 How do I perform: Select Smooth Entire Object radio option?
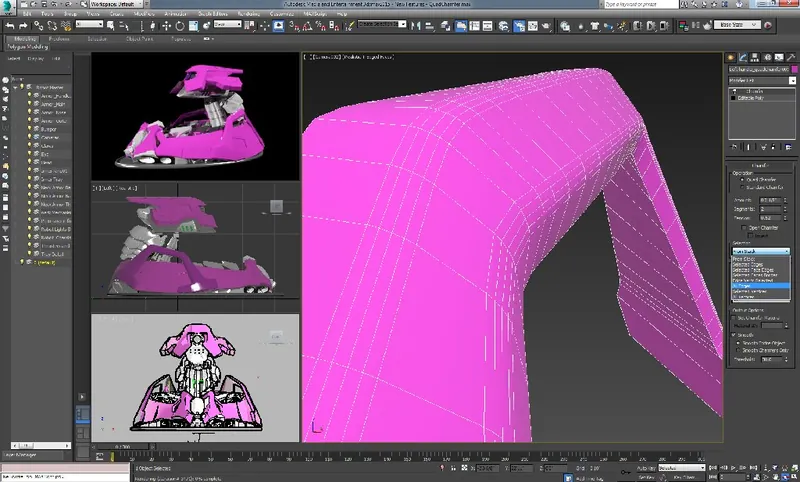[738, 343]
